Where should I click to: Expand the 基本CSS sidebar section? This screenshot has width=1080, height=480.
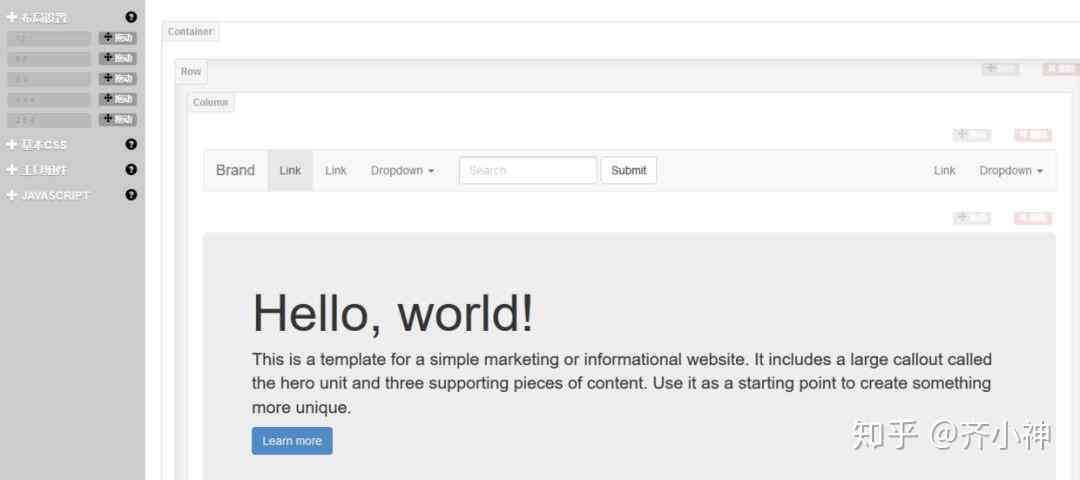click(37, 145)
